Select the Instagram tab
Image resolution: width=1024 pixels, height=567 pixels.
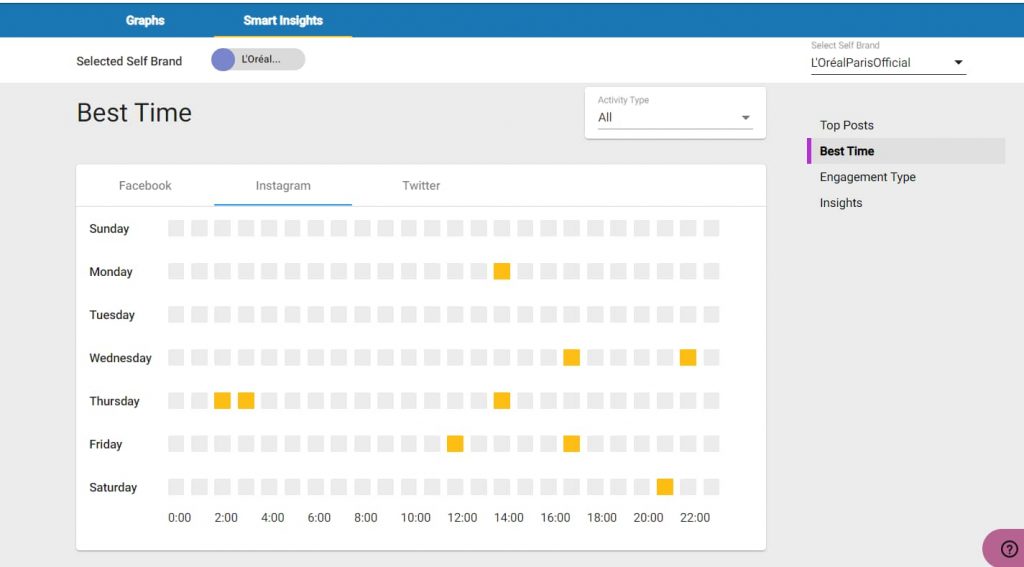coord(283,186)
